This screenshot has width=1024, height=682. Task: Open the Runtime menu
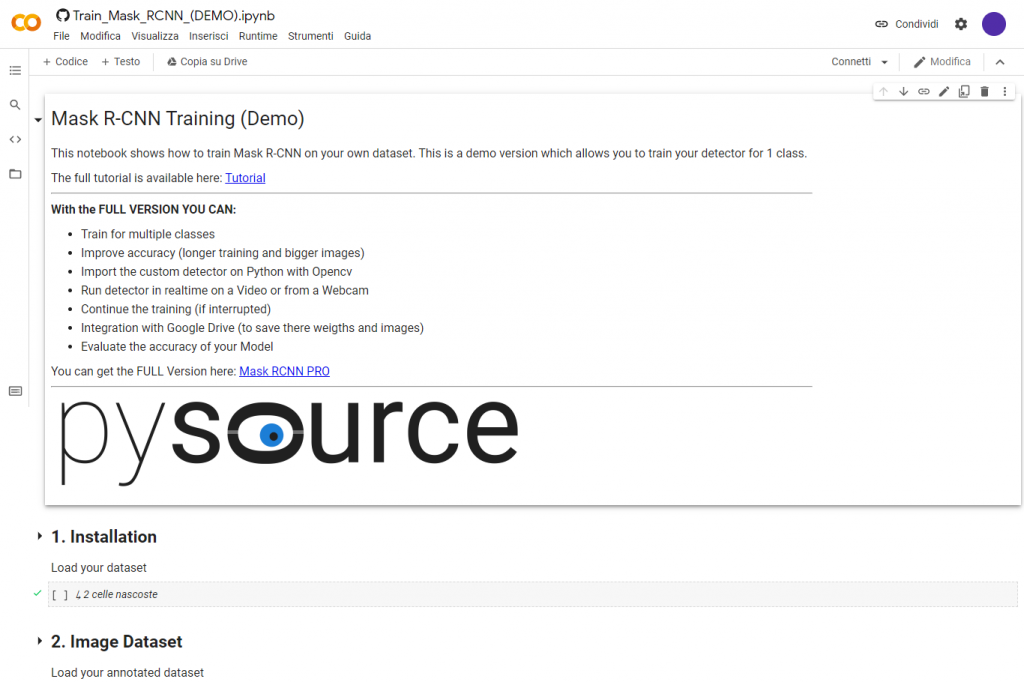[258, 36]
